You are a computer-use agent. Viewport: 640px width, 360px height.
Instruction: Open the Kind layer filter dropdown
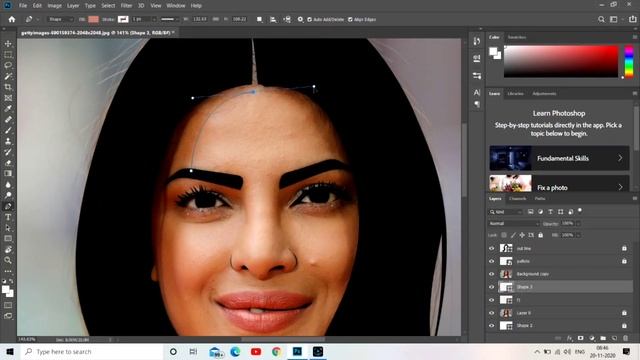pyautogui.click(x=506, y=212)
